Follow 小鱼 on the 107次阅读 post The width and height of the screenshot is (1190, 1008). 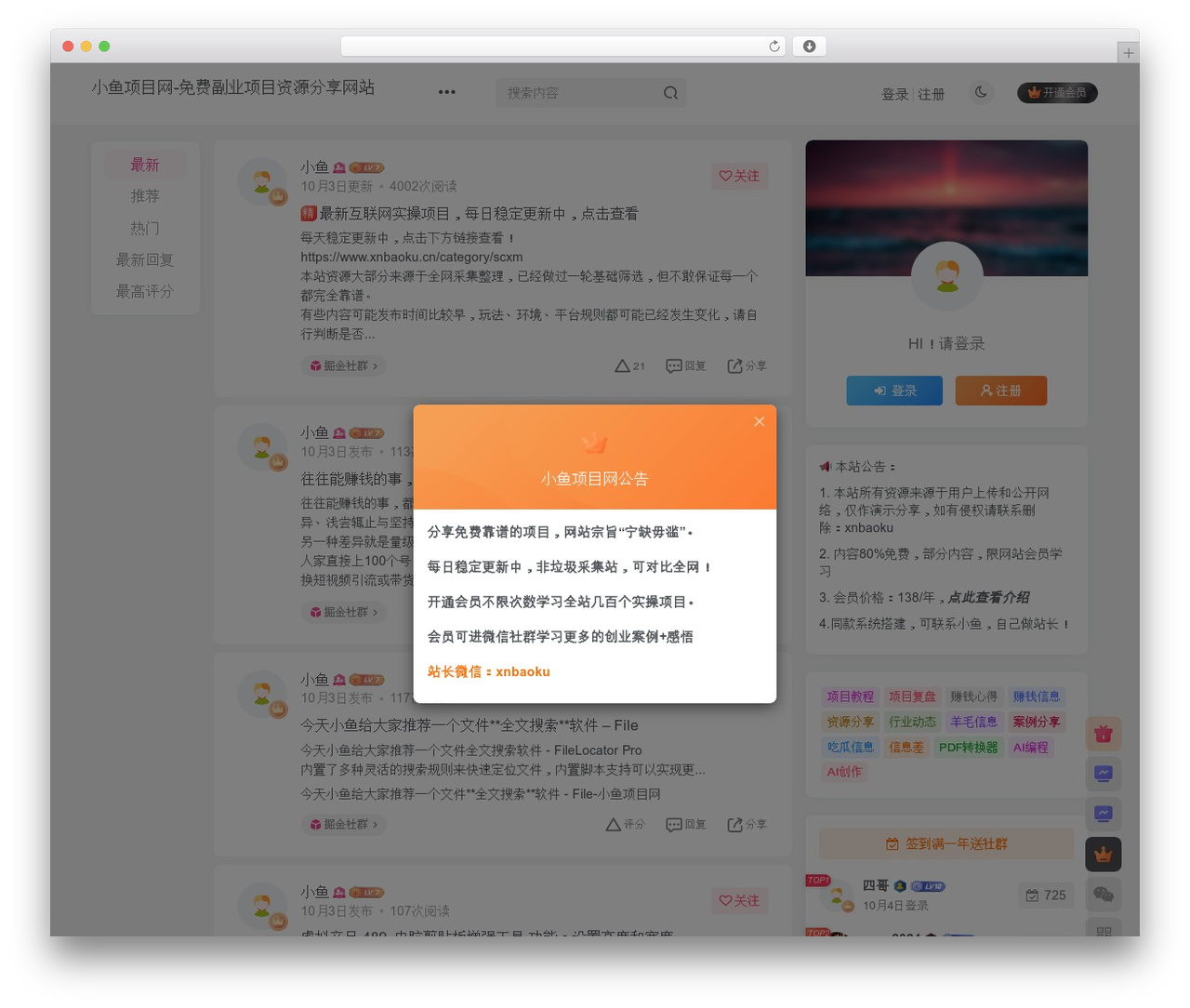click(x=739, y=900)
